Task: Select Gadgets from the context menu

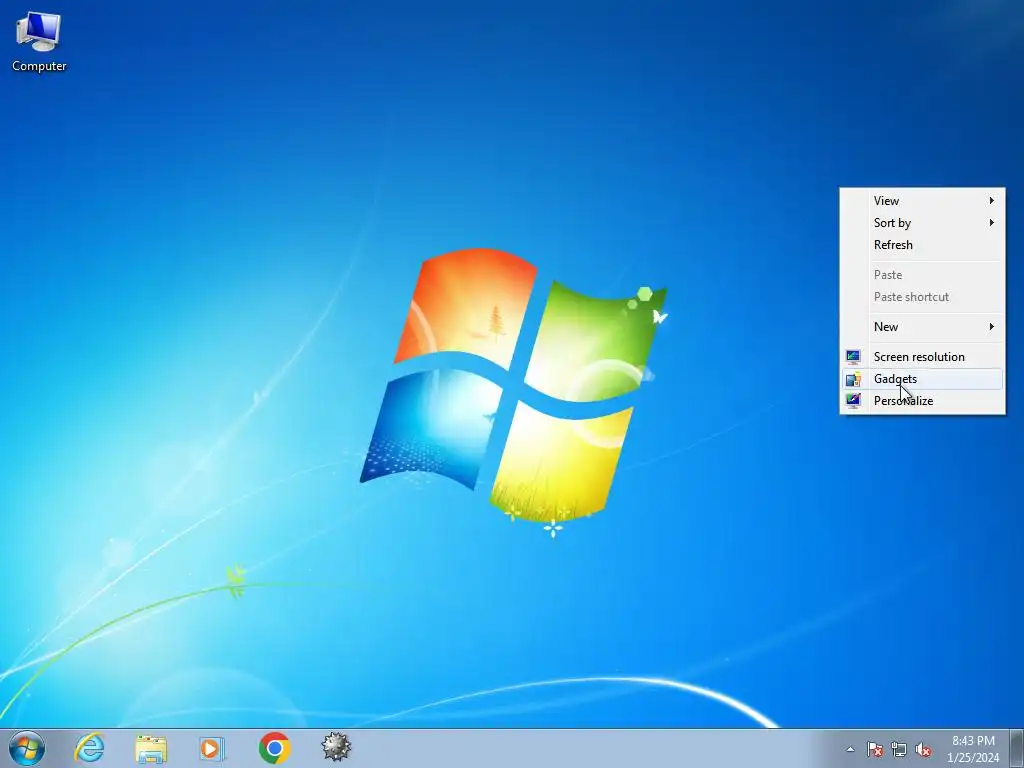Action: pyautogui.click(x=922, y=379)
